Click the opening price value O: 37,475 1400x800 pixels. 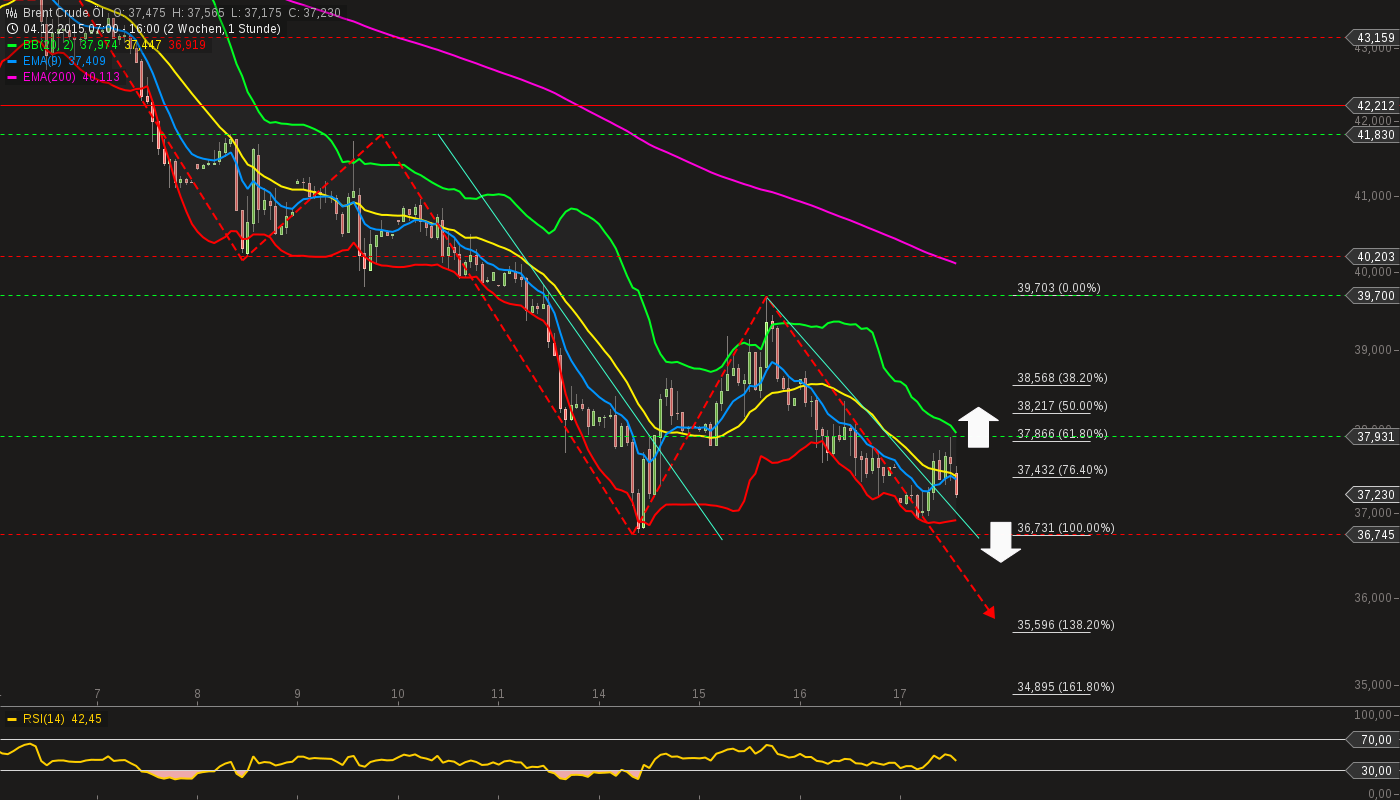tap(140, 13)
